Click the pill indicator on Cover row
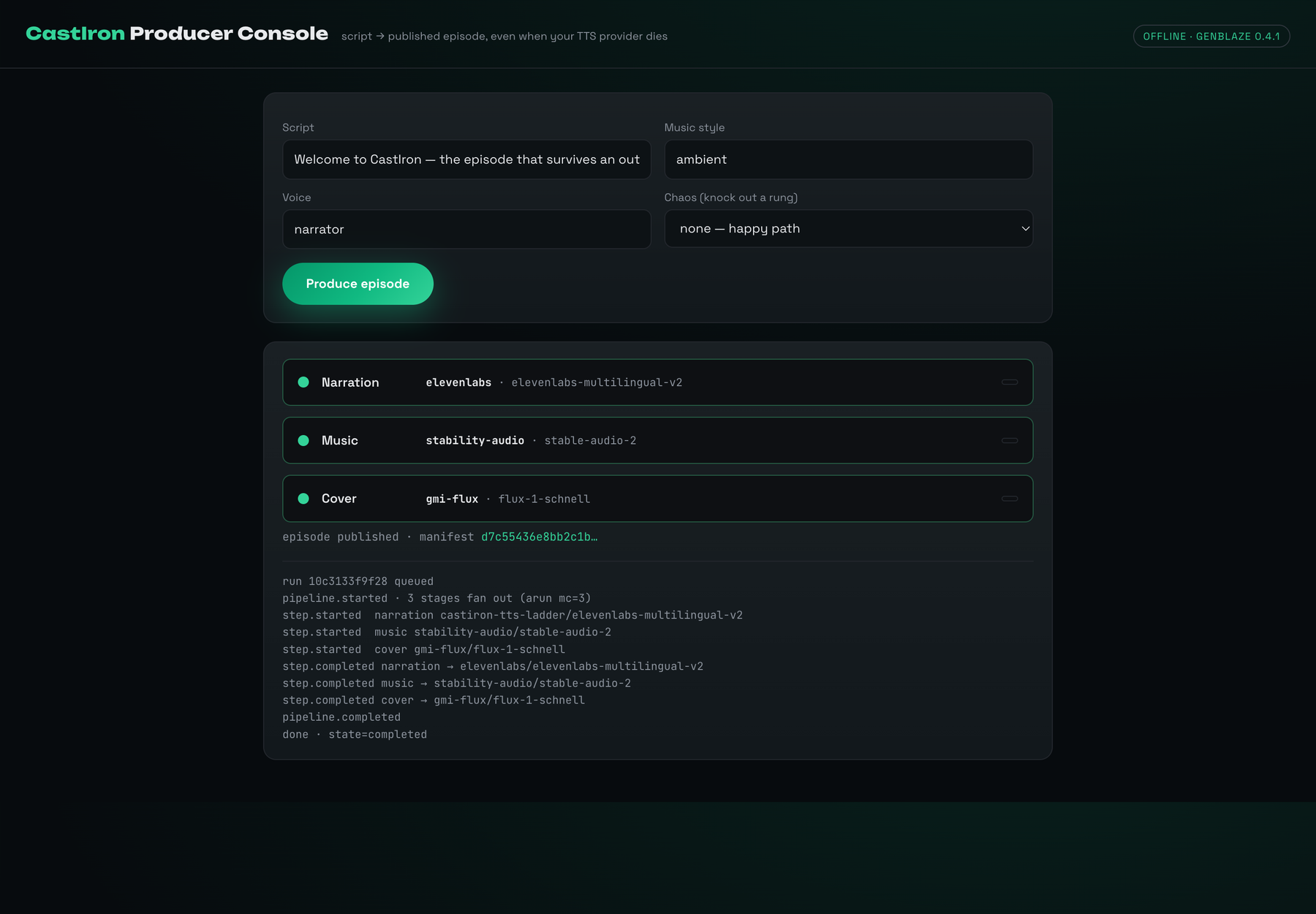The width and height of the screenshot is (1316, 914). click(x=1010, y=499)
